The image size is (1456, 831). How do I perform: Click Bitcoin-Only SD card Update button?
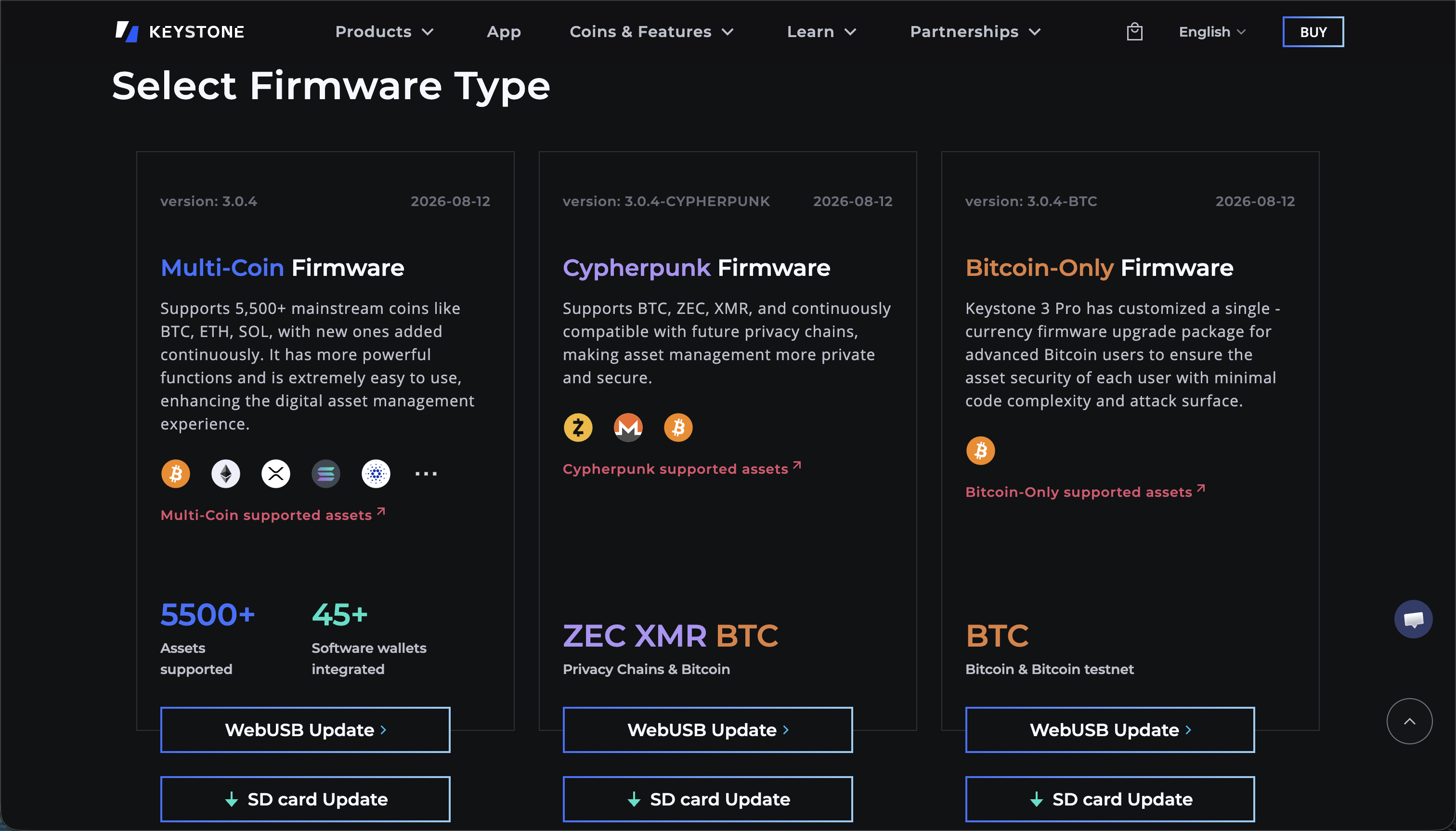click(x=1109, y=798)
